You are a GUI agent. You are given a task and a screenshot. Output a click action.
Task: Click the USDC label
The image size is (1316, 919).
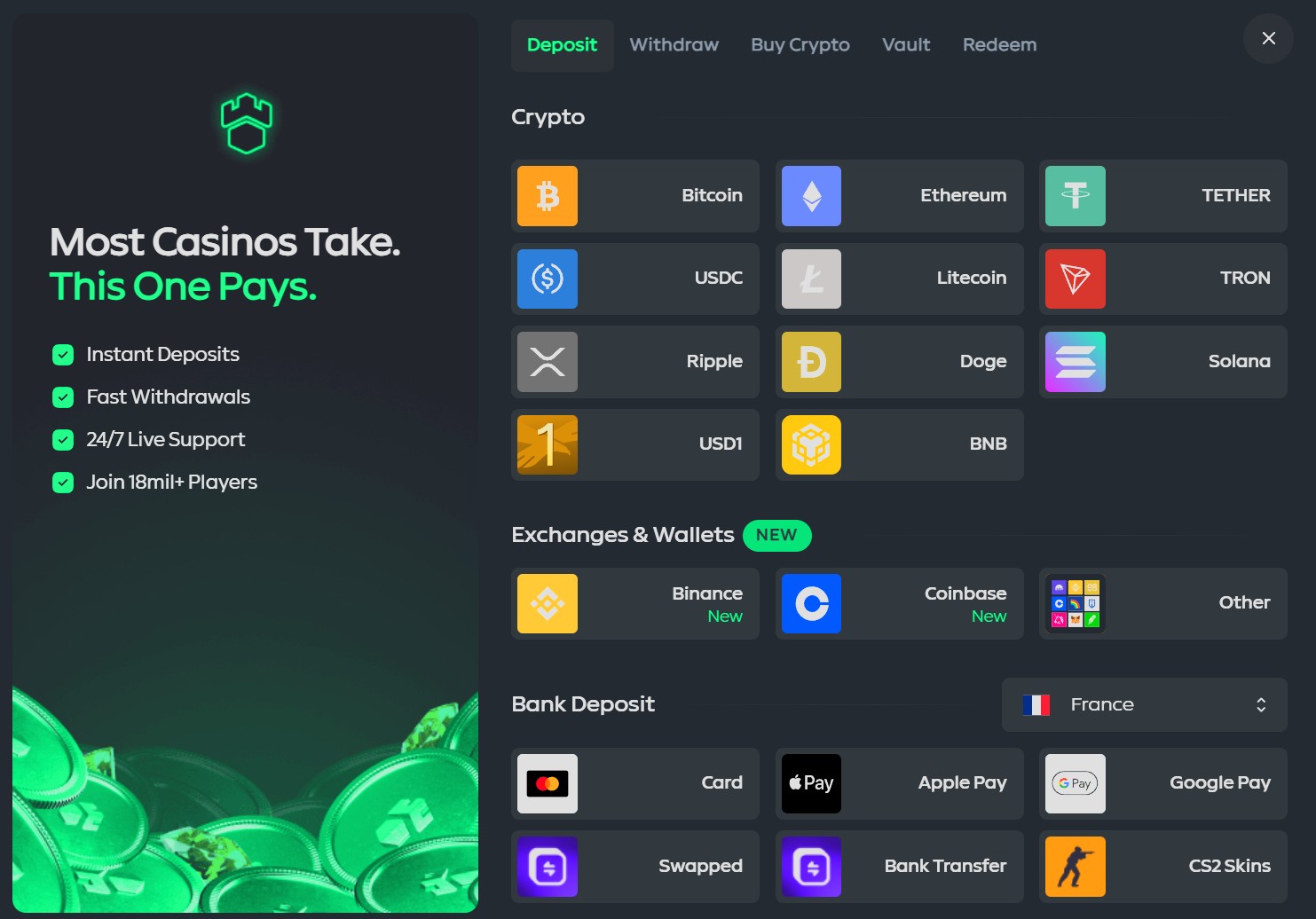719,278
